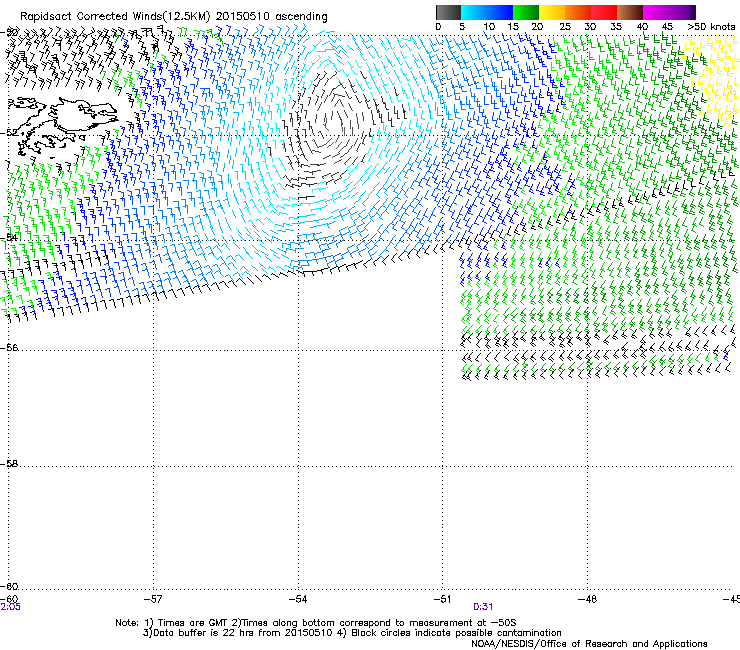
Task: Click the 'Times are GMT' note line
Action: coord(316,623)
